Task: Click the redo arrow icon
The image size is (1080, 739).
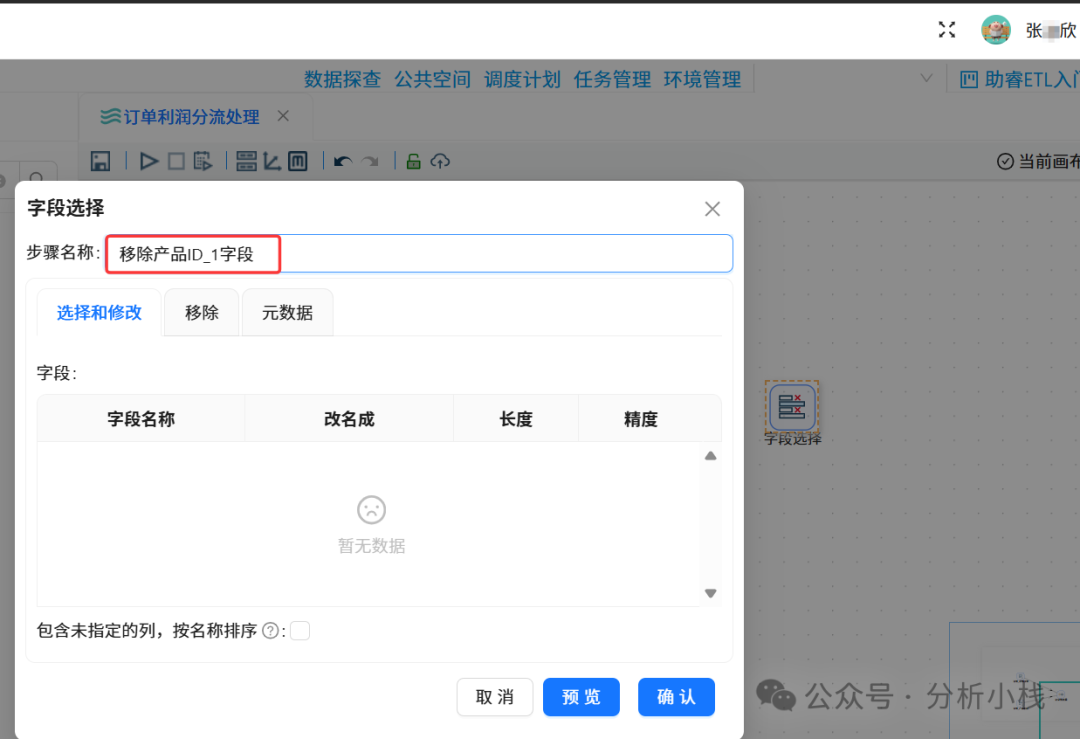Action: [371, 161]
